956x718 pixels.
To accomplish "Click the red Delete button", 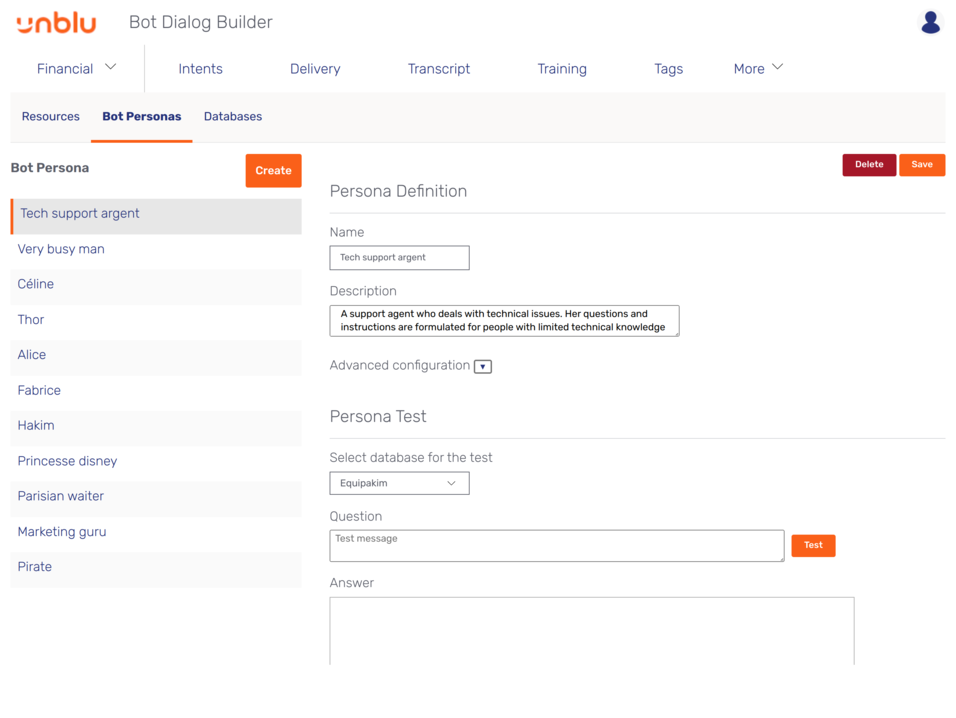I will [868, 165].
